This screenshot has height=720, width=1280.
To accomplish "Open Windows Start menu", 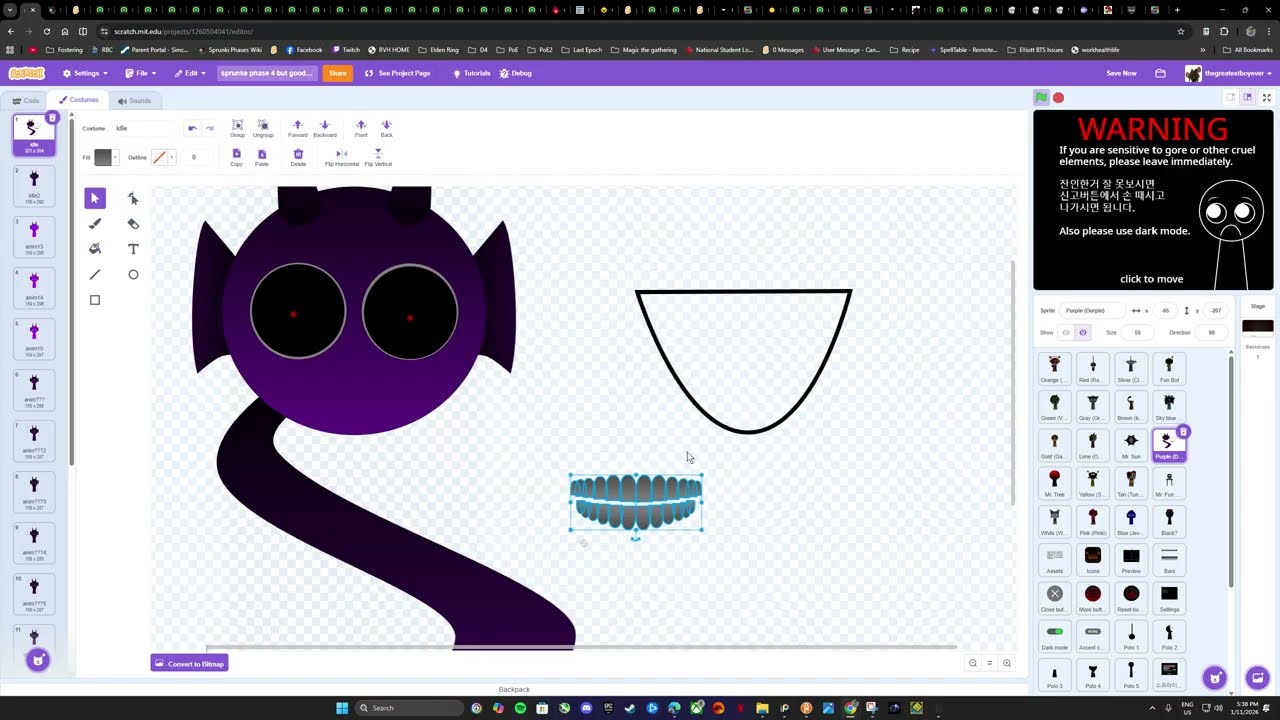I will point(342,708).
